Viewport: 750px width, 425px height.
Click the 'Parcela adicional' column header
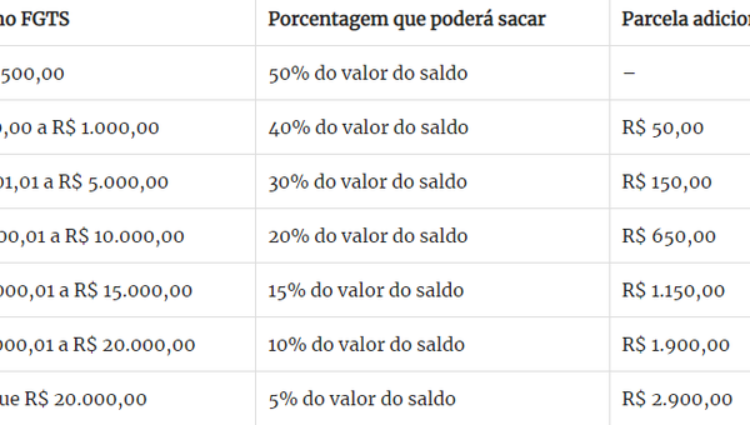685,20
